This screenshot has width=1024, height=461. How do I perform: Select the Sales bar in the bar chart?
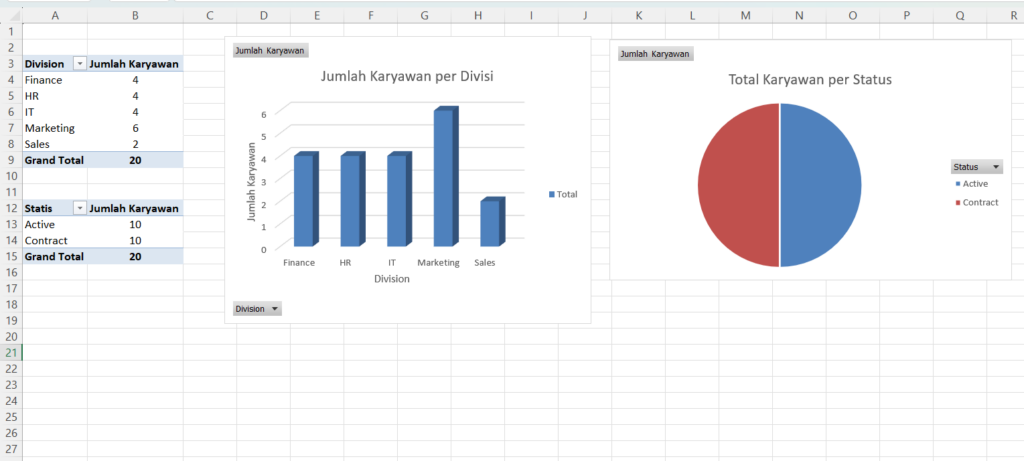click(492, 223)
